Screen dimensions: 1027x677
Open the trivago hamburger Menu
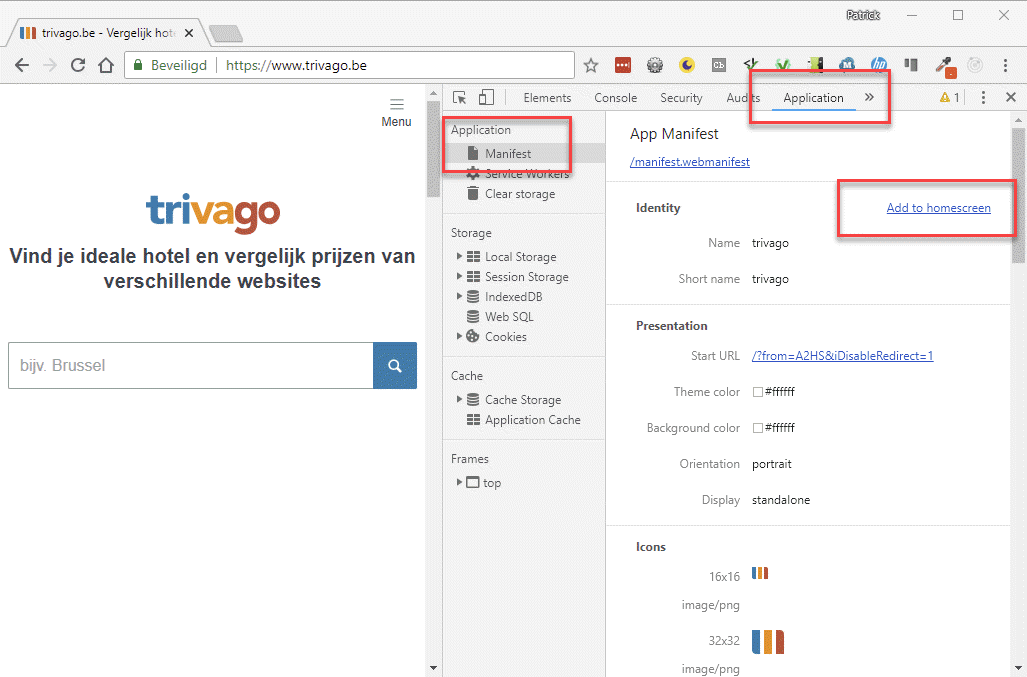tap(396, 111)
